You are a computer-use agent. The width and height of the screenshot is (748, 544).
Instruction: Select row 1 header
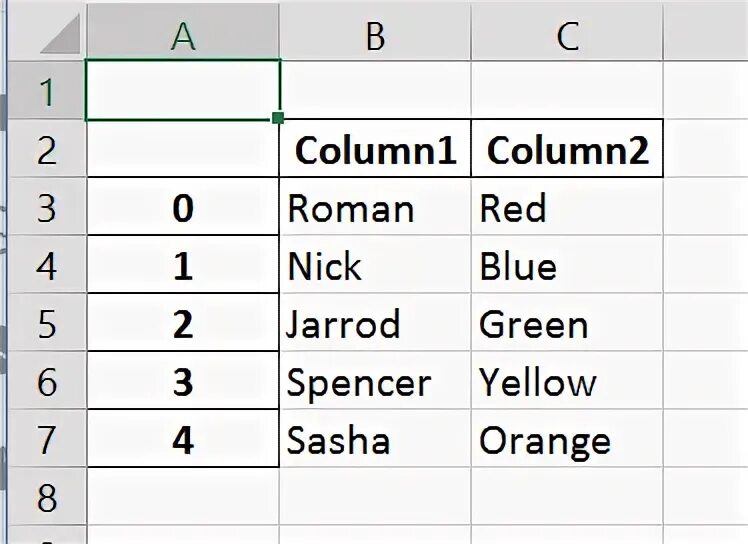coord(45,92)
